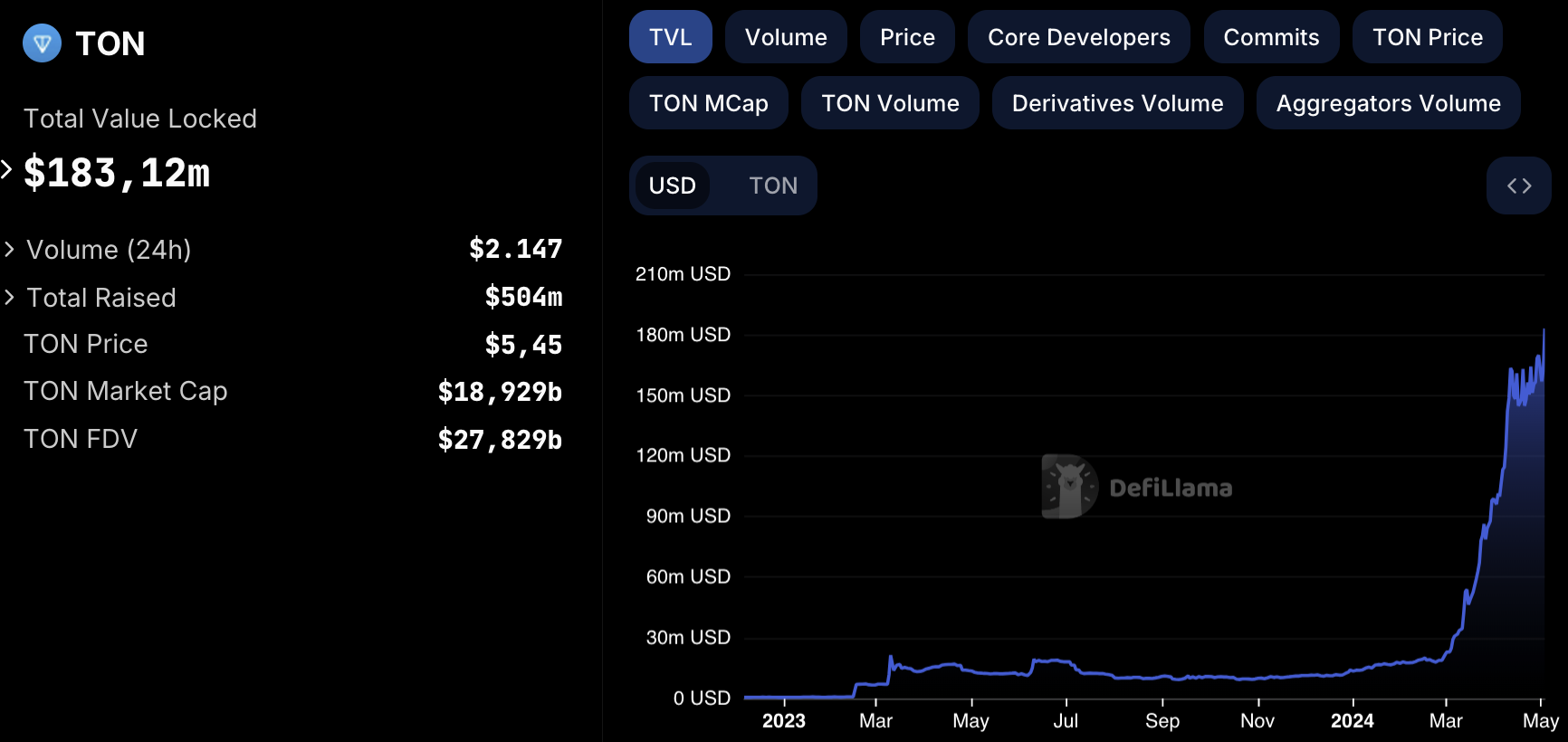Click the $183,12m TVL value
The height and width of the screenshot is (742, 1568).
coord(117,172)
